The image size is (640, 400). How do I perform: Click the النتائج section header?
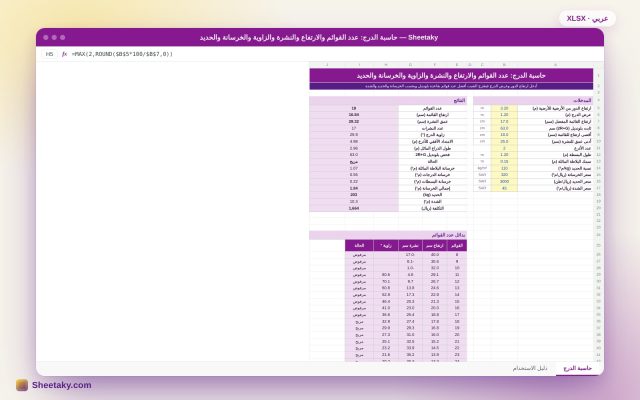tap(388, 100)
